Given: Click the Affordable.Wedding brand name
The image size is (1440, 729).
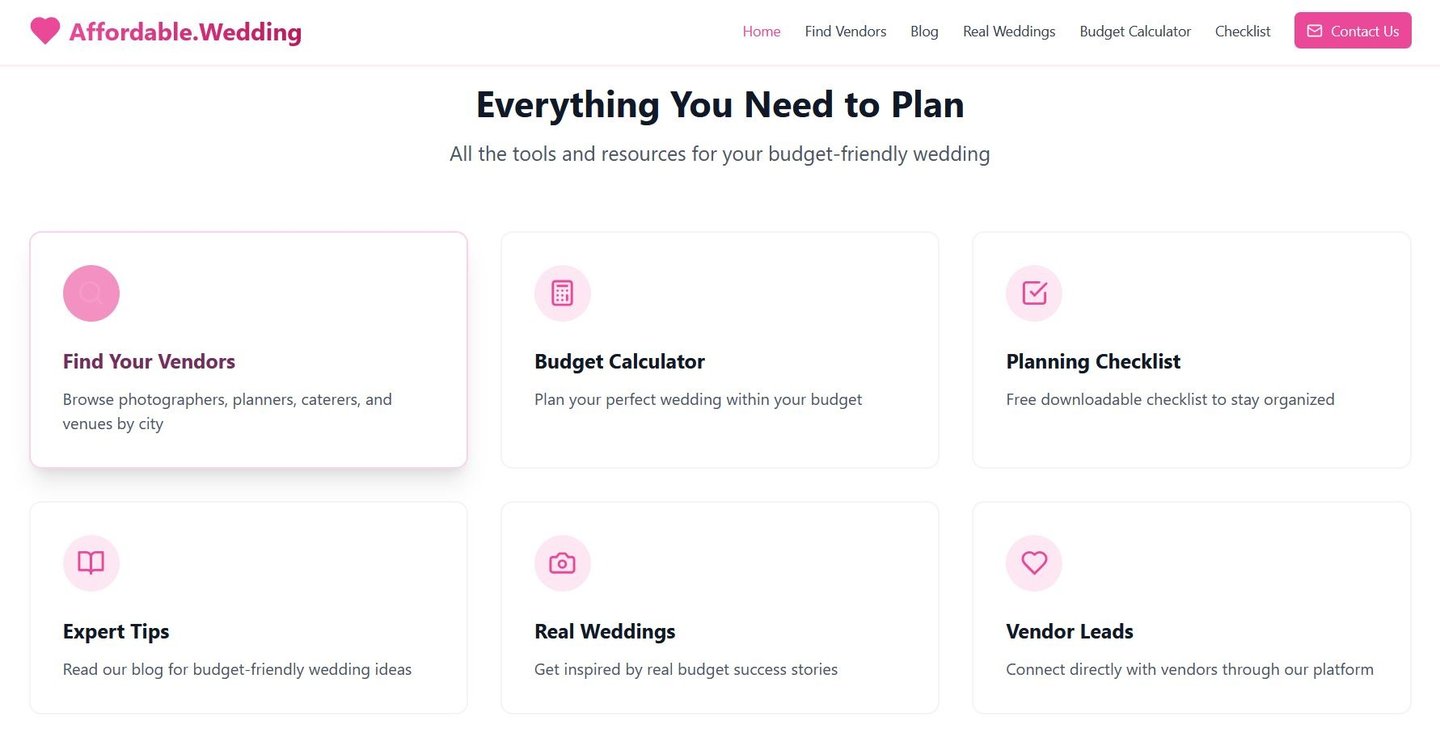Looking at the screenshot, I should coord(185,32).
